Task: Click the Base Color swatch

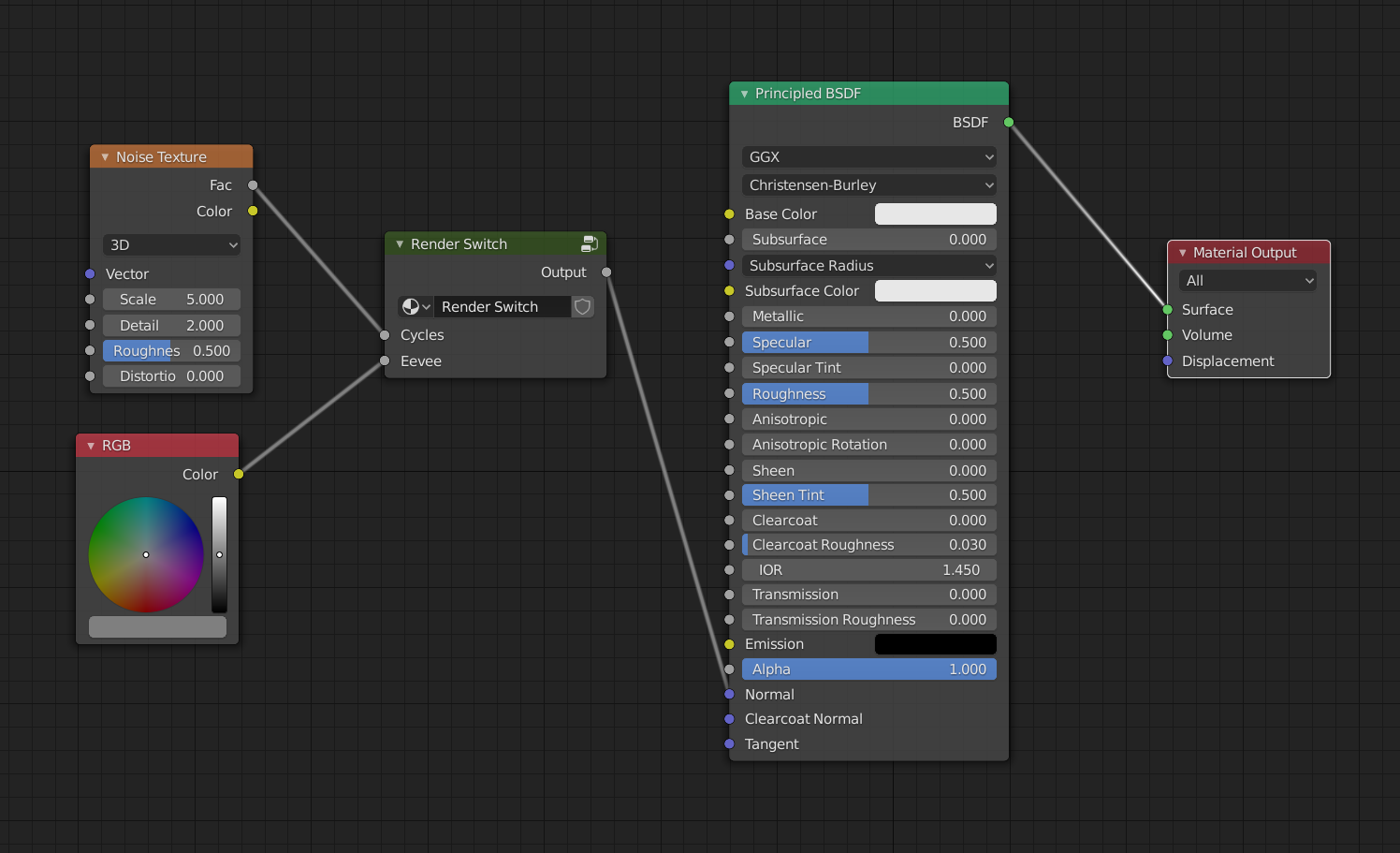Action: click(936, 214)
